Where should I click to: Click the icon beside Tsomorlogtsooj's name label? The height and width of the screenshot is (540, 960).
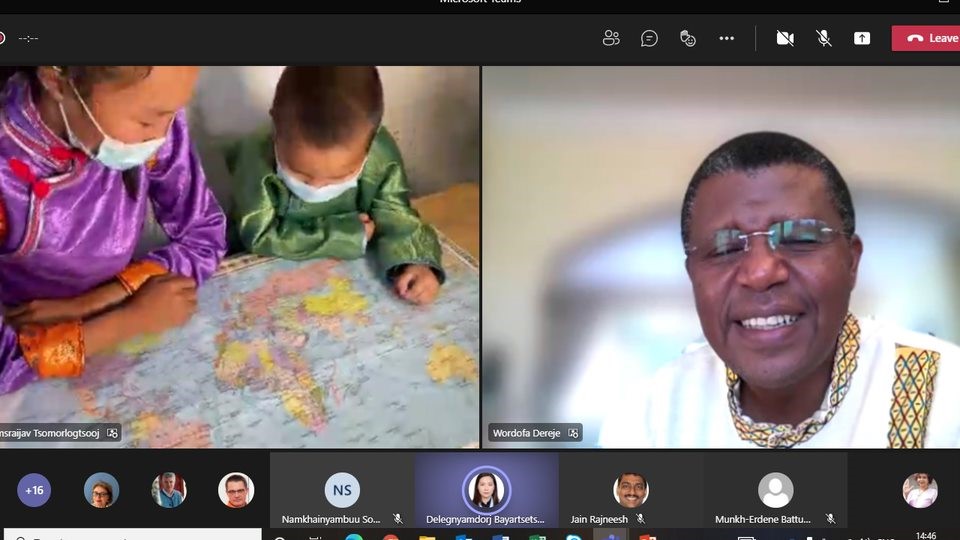coord(112,433)
